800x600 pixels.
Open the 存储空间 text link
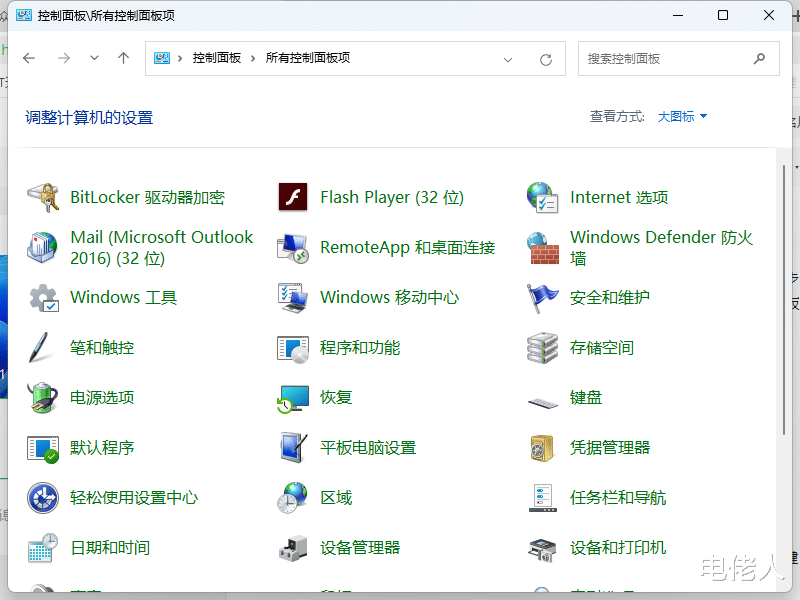pyautogui.click(x=602, y=348)
